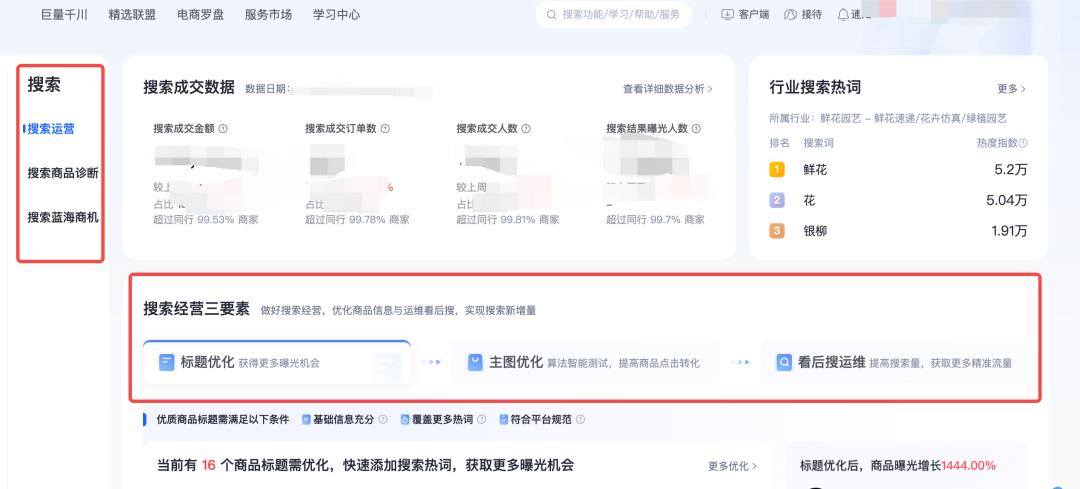Click the rank 3 badge for 银柳
Screen dimensions: 1080x489
(777, 231)
